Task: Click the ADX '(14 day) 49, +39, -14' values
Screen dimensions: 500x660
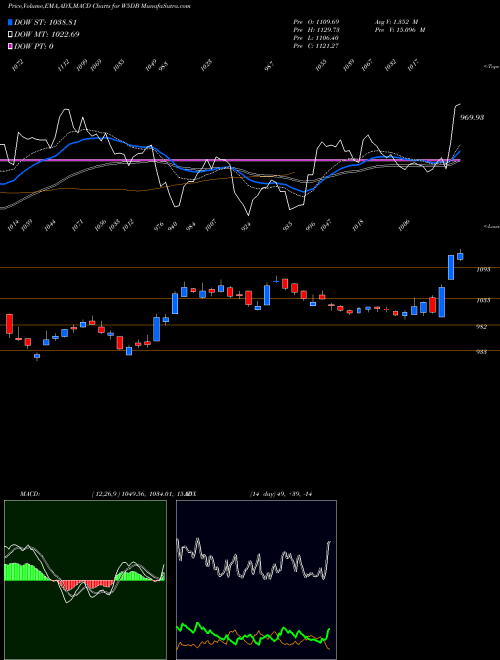Action: (281, 494)
